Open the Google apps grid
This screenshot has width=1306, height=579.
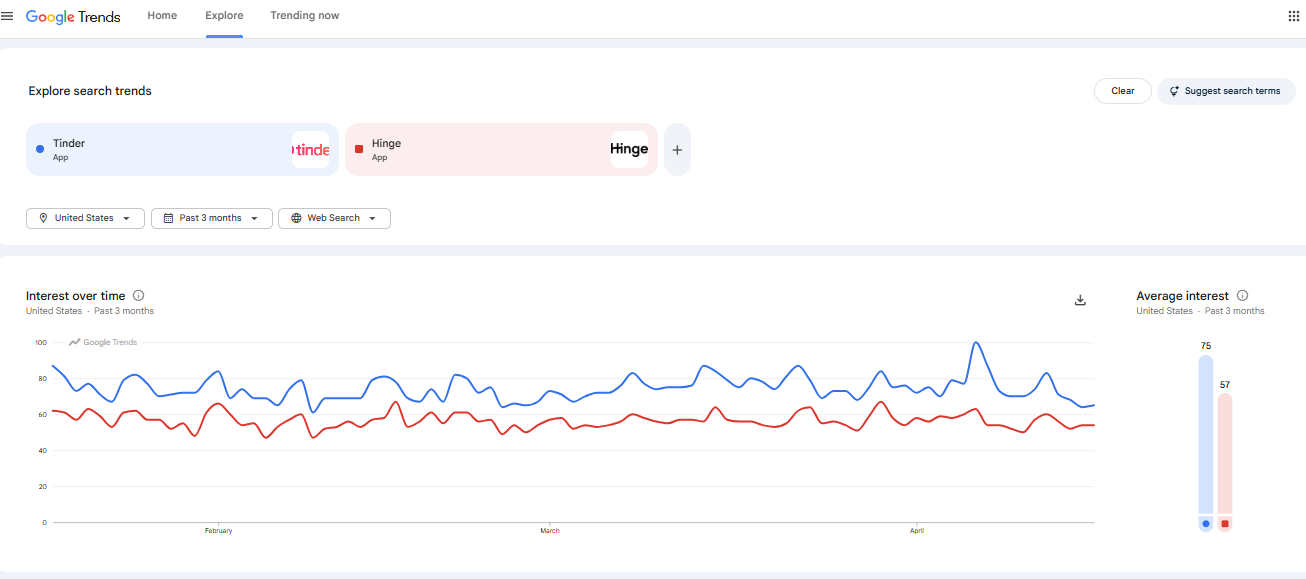1293,16
